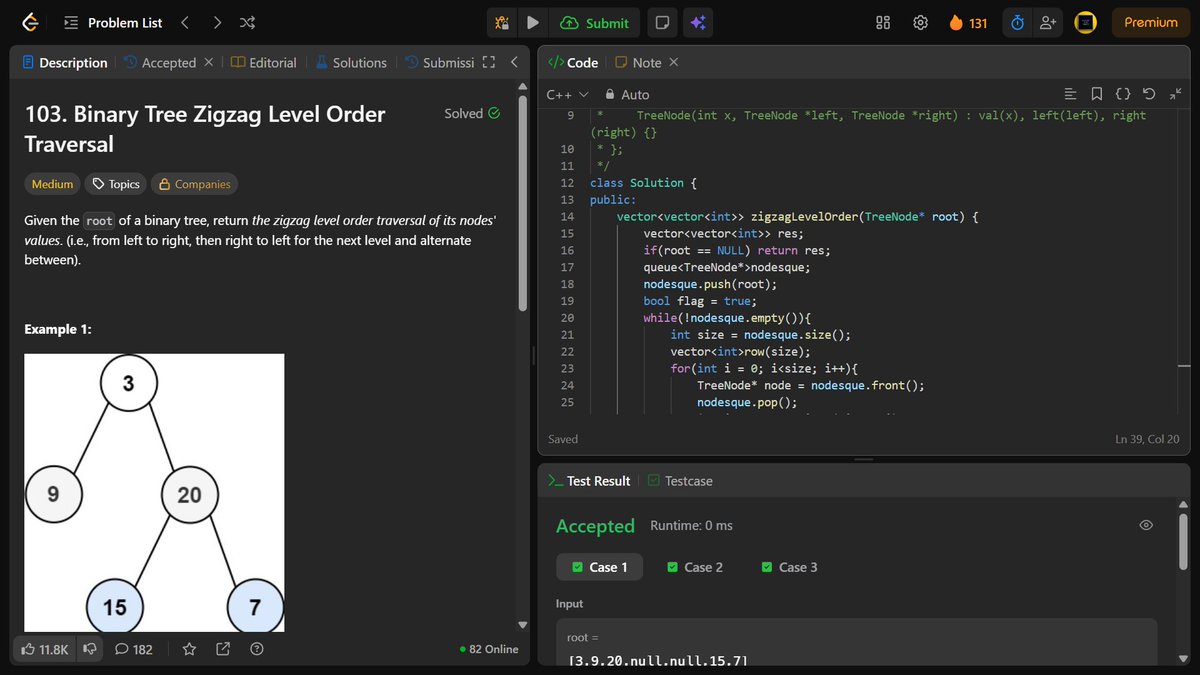Screen dimensions: 1200x675
Task: Click into code line 19 bool flag
Action: (x=700, y=301)
